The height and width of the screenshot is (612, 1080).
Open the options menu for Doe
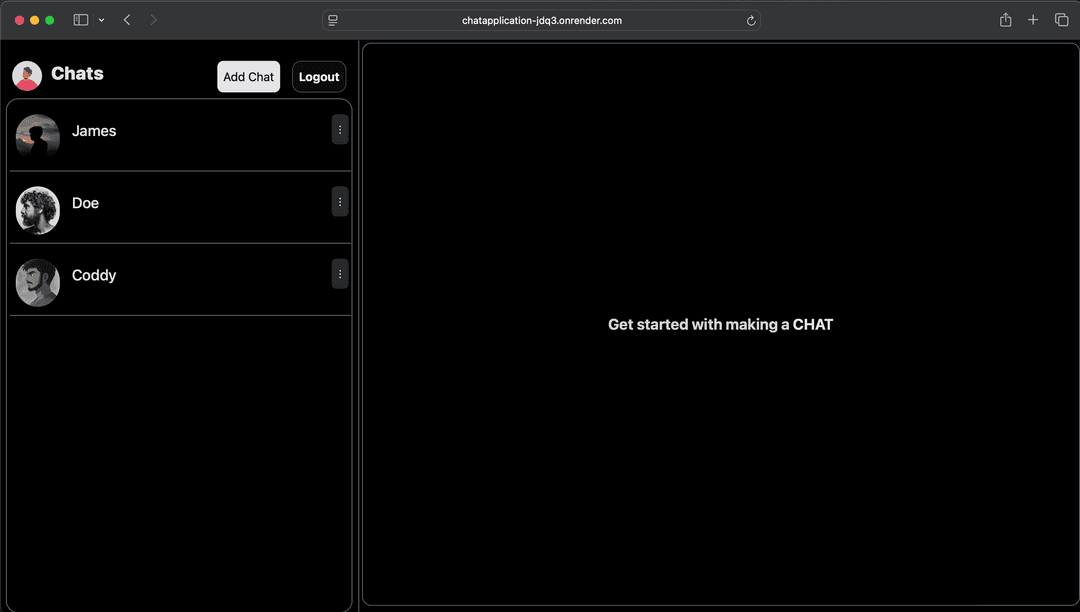[340, 202]
